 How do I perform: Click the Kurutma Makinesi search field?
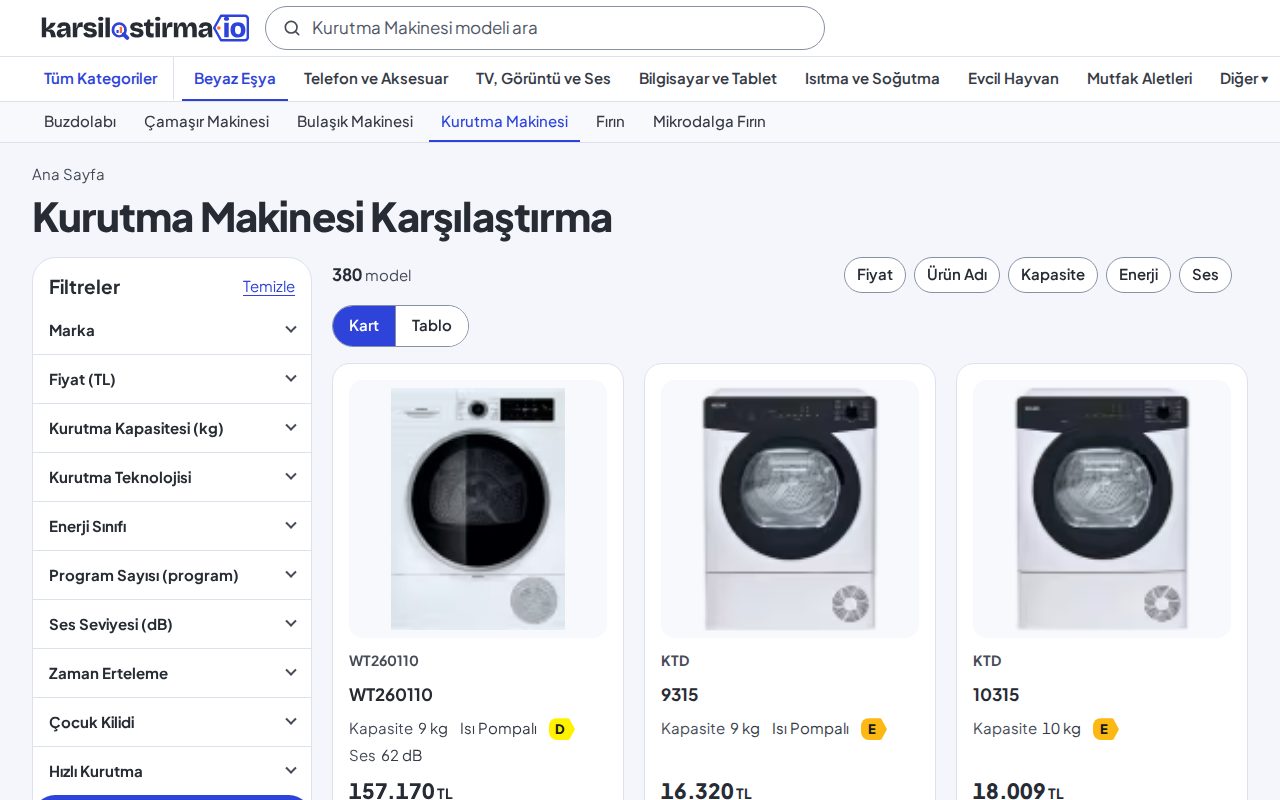[x=545, y=28]
